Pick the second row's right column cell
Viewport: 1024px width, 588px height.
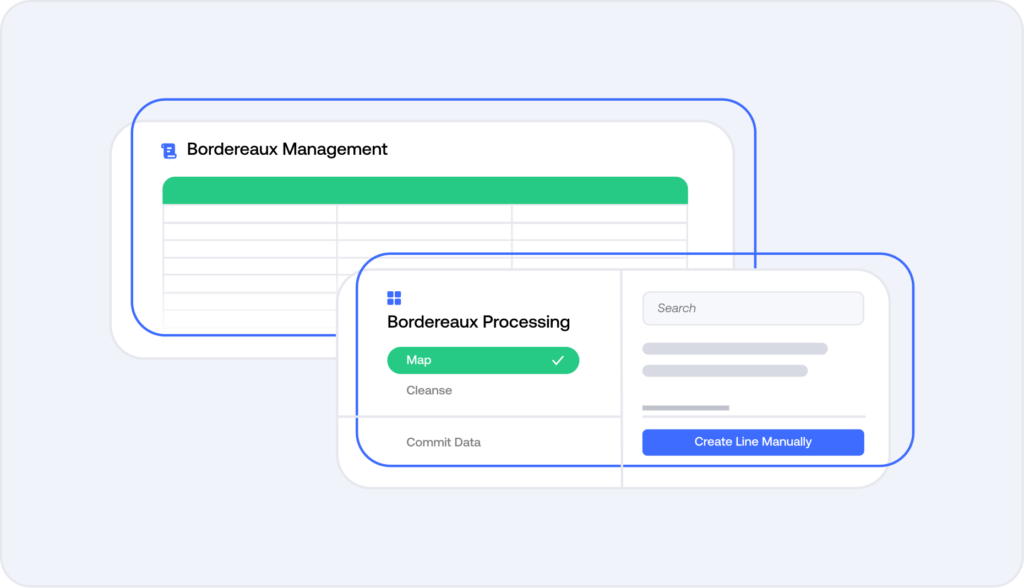599,232
